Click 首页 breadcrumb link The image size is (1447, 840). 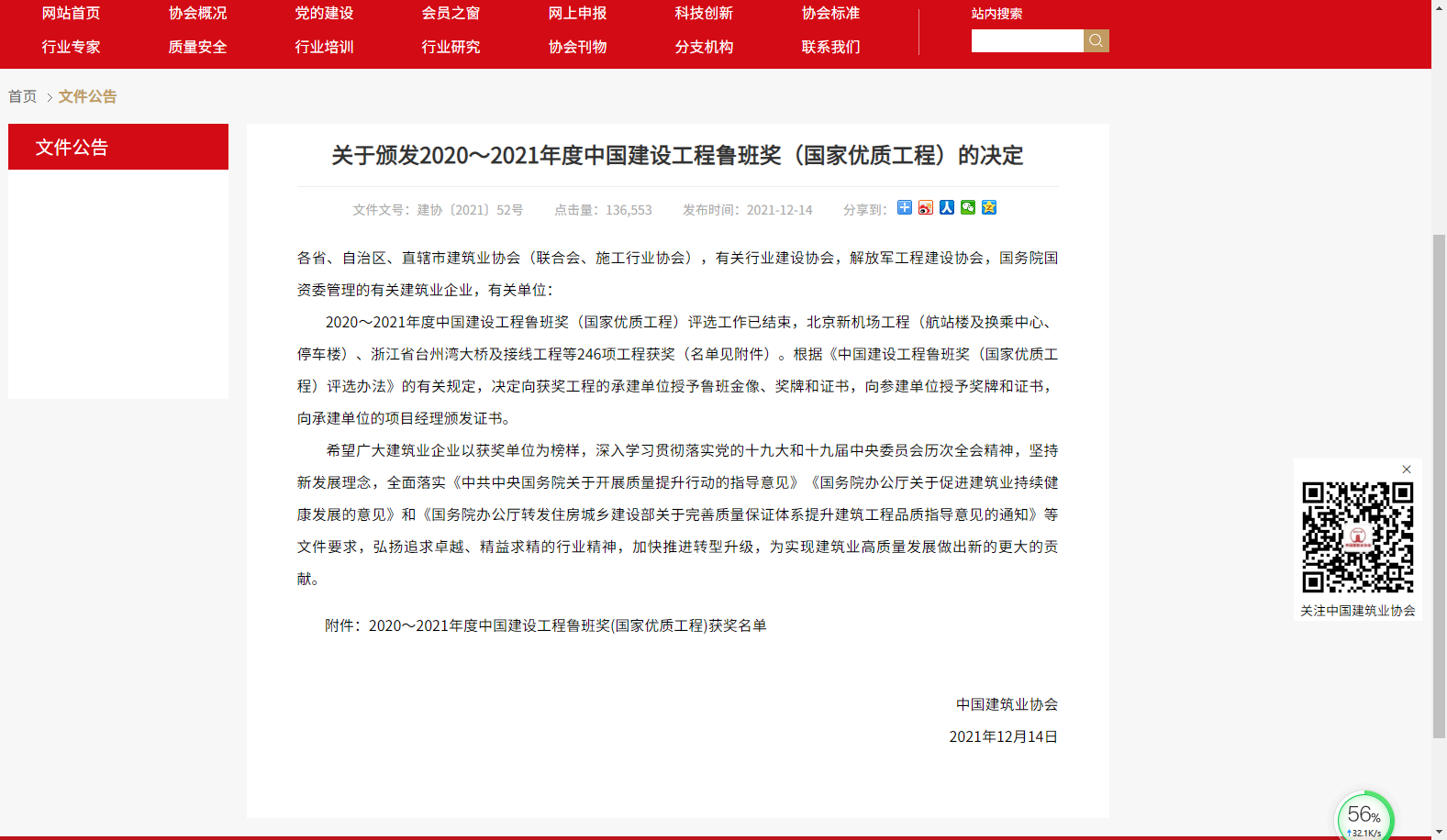(x=23, y=96)
